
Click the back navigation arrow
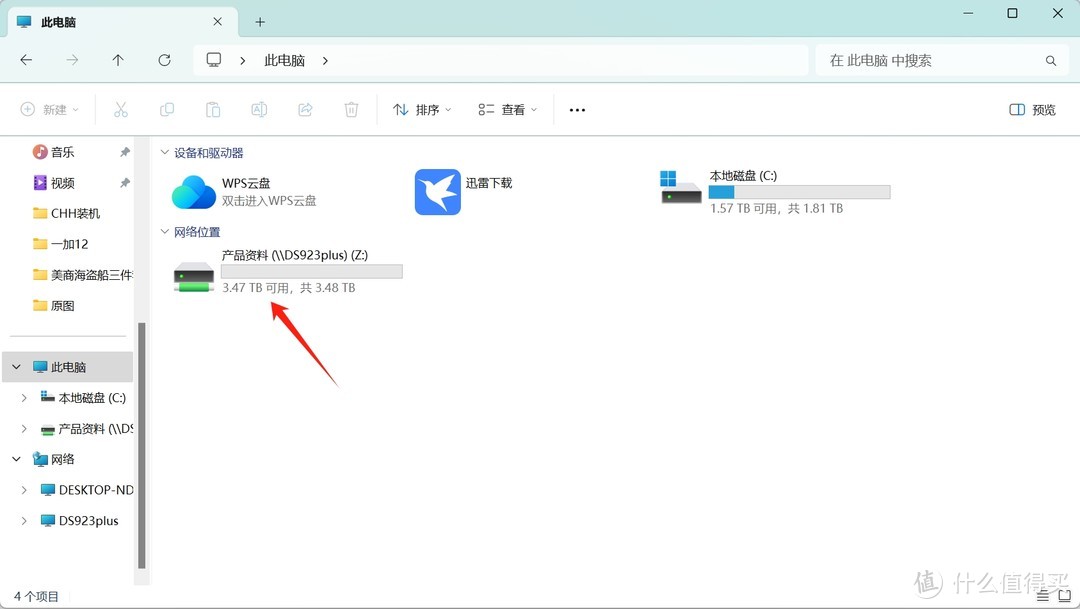pos(26,60)
